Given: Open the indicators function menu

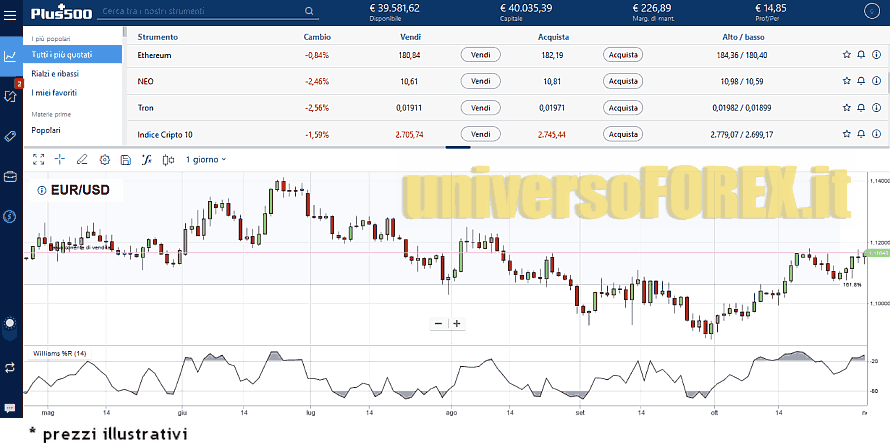Looking at the screenshot, I should (146, 159).
